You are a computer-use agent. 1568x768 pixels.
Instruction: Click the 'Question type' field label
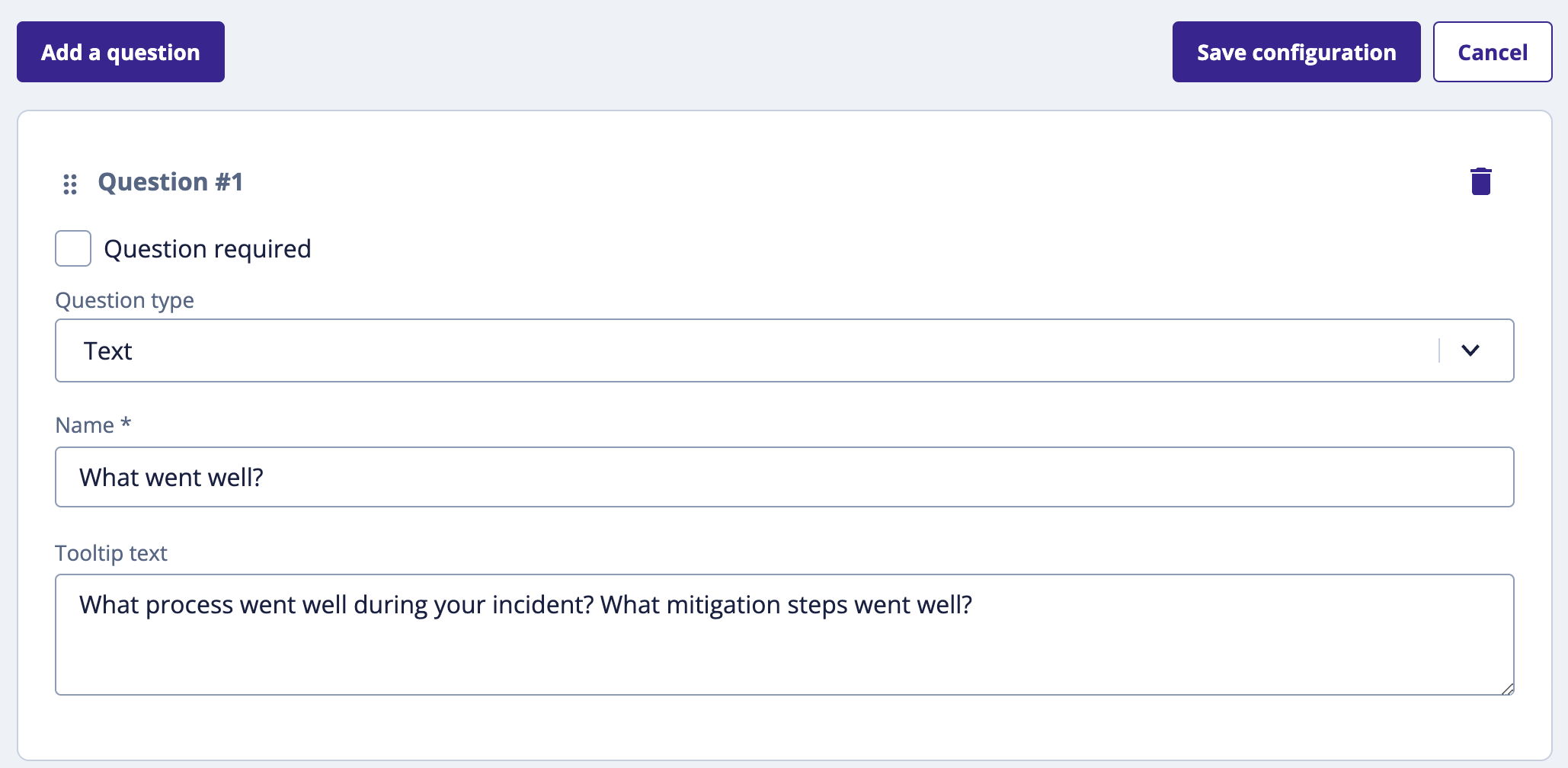(x=125, y=300)
